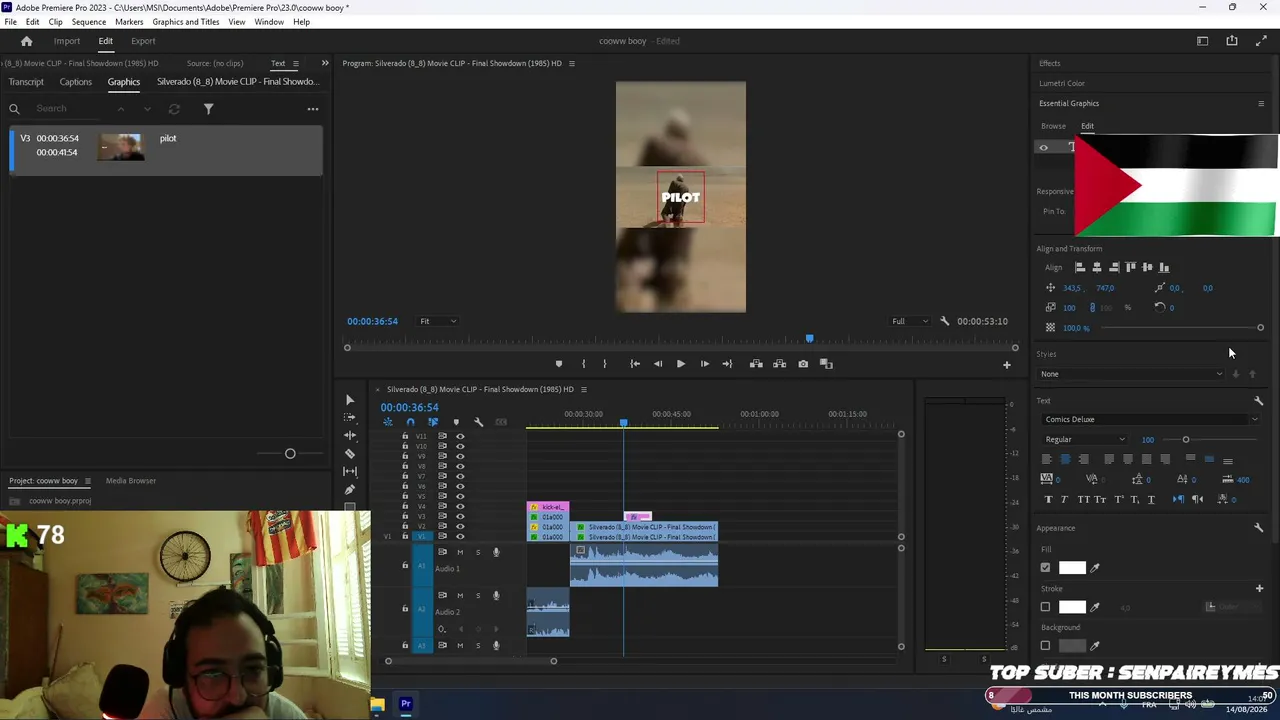Toggle lock on the Audio 1 track

click(405, 566)
